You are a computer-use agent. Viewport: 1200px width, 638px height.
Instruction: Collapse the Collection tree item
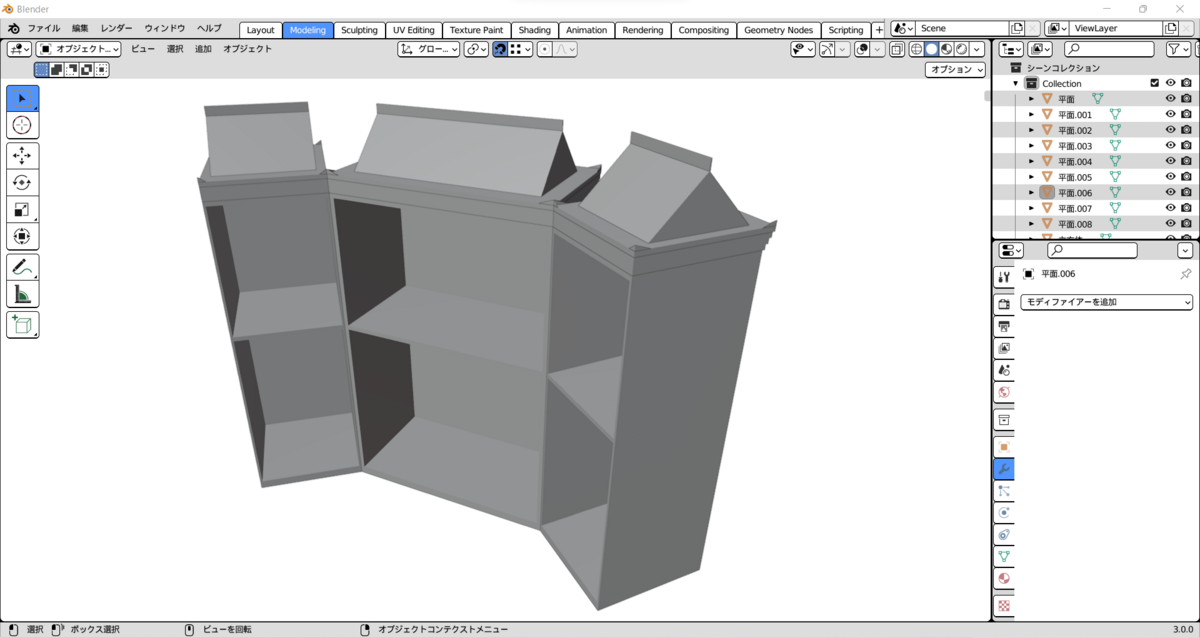click(1016, 84)
